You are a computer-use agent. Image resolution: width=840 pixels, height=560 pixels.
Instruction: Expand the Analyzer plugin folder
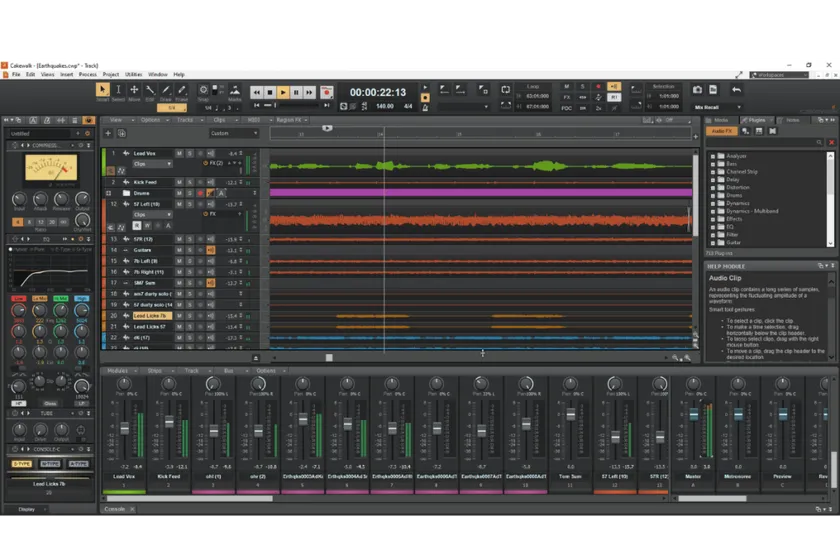pyautogui.click(x=712, y=156)
